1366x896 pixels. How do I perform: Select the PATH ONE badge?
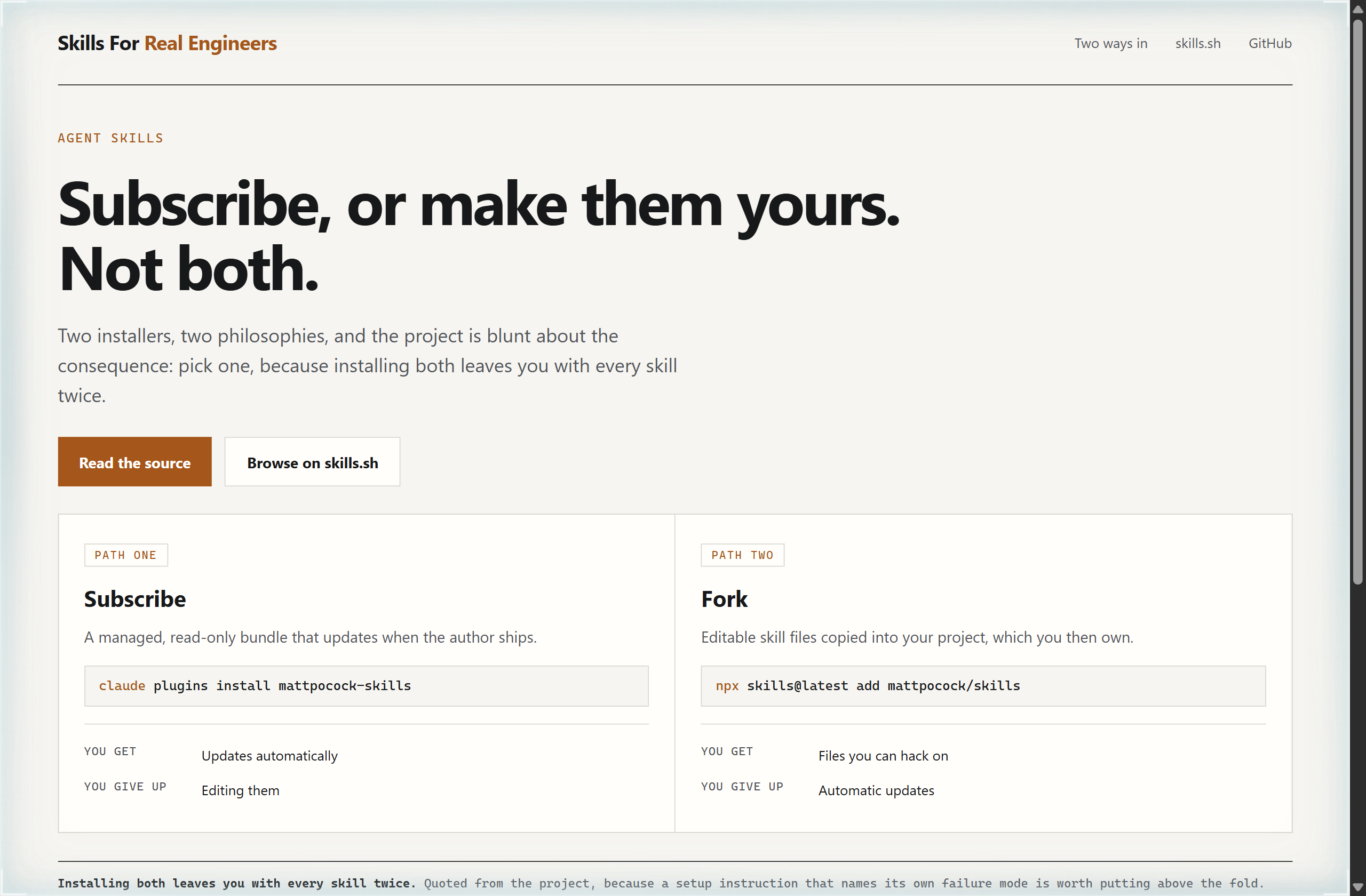point(126,555)
